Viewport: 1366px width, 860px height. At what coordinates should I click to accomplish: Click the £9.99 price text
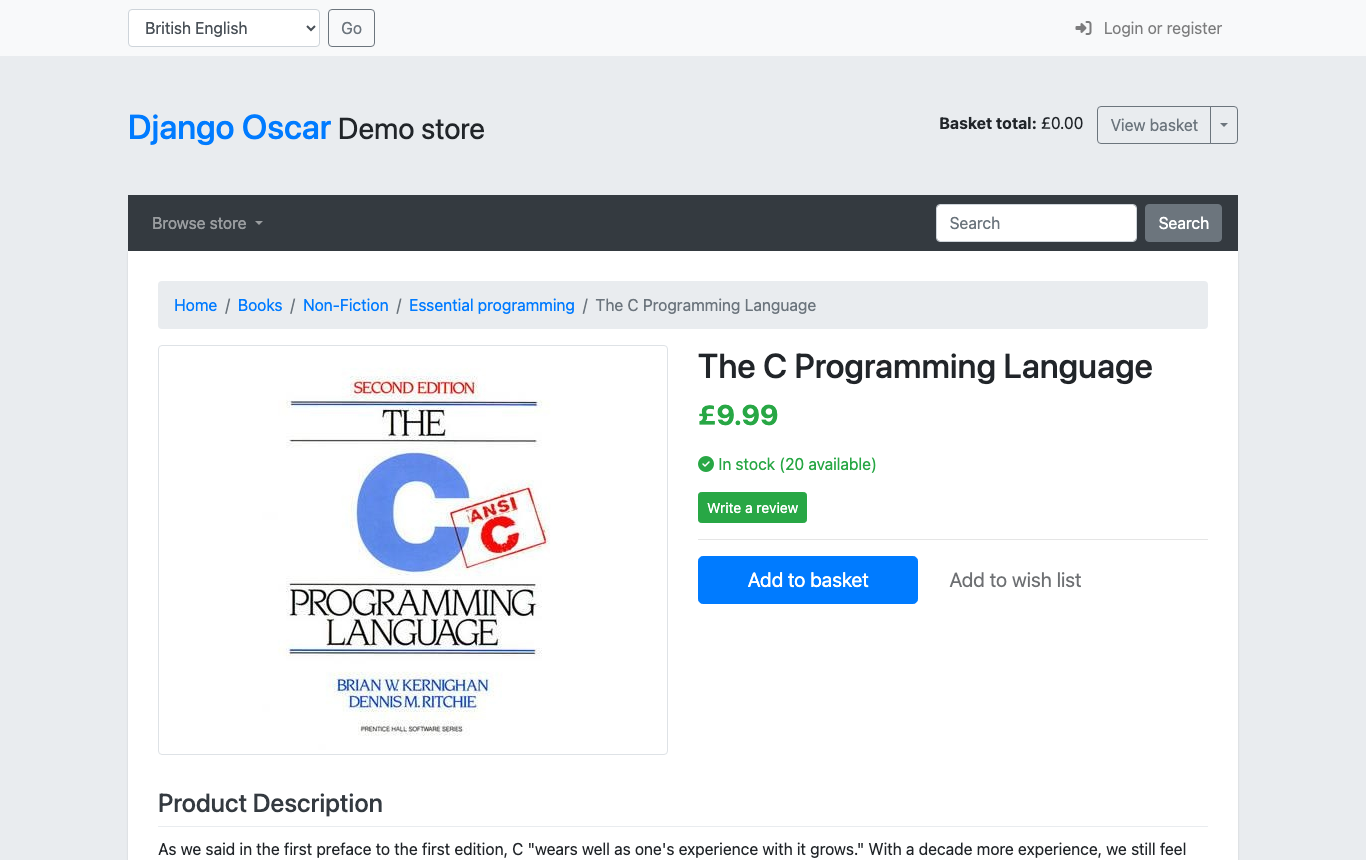[x=738, y=415]
